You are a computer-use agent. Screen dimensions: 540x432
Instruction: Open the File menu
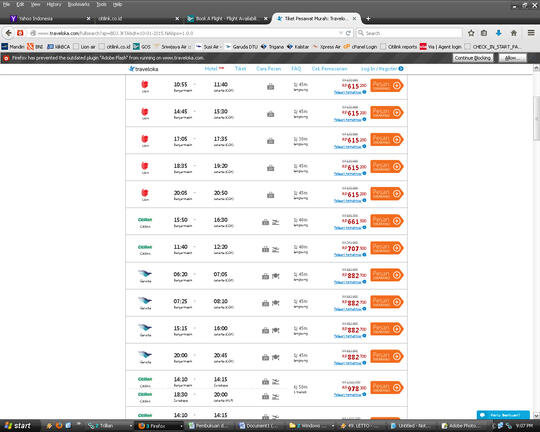coord(7,4)
